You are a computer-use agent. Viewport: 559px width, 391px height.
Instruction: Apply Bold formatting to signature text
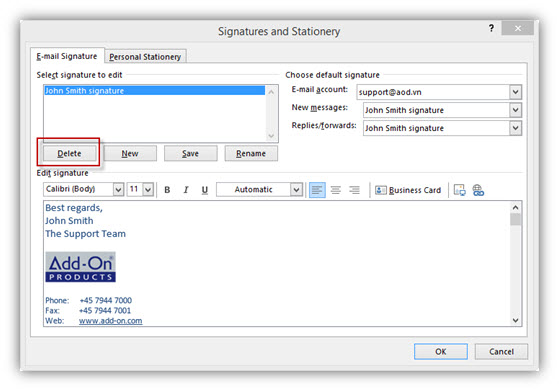pos(167,190)
